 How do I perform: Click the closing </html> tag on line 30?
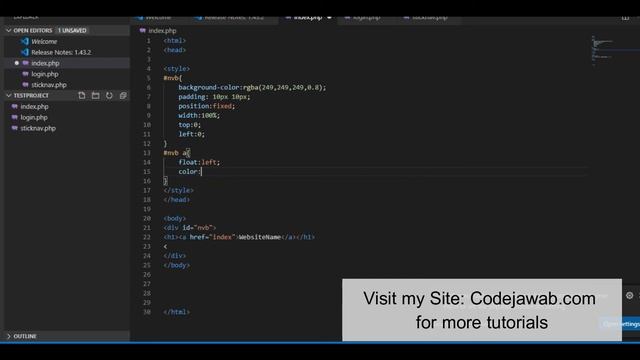point(177,312)
